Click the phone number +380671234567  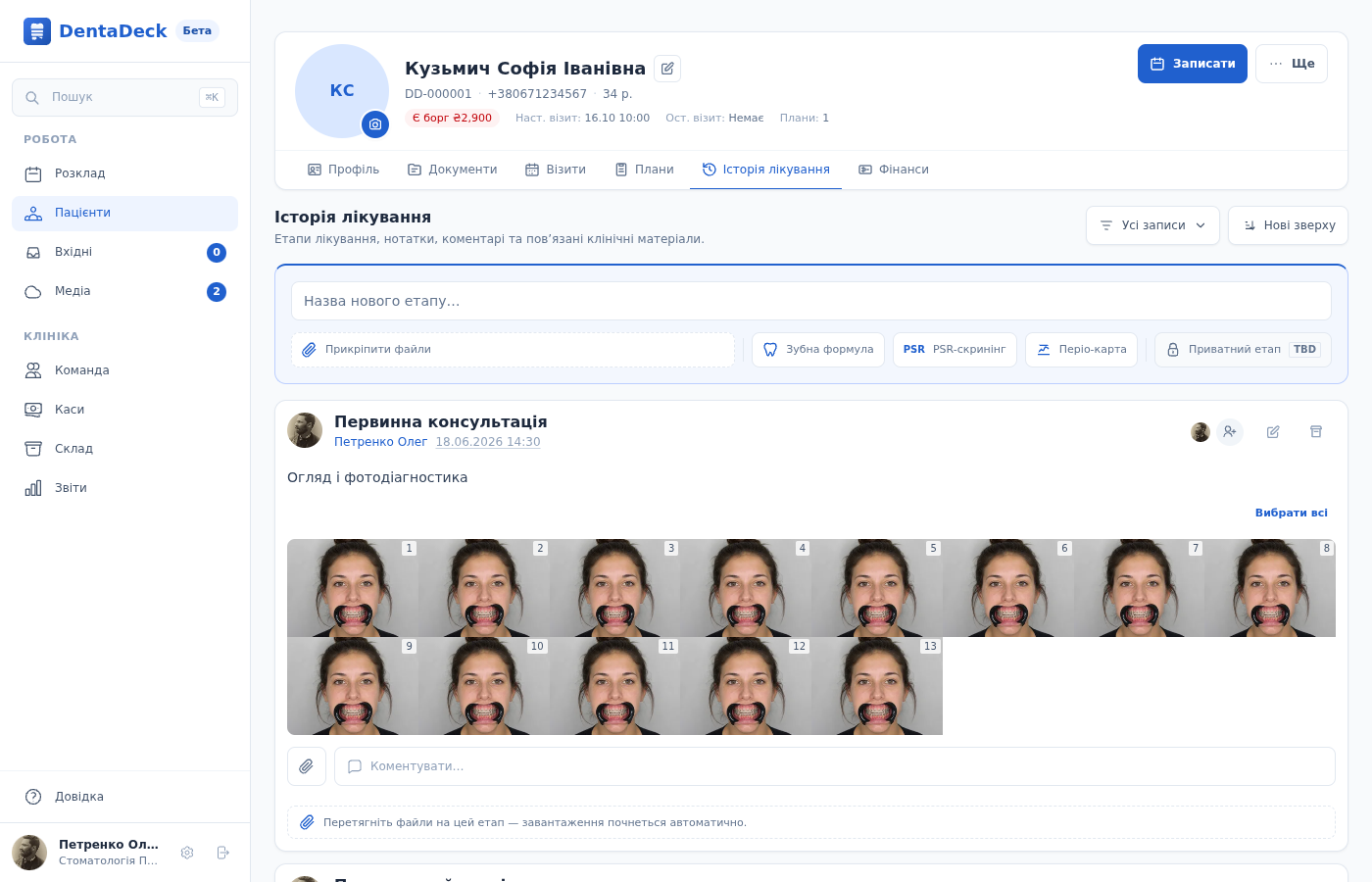pos(537,94)
